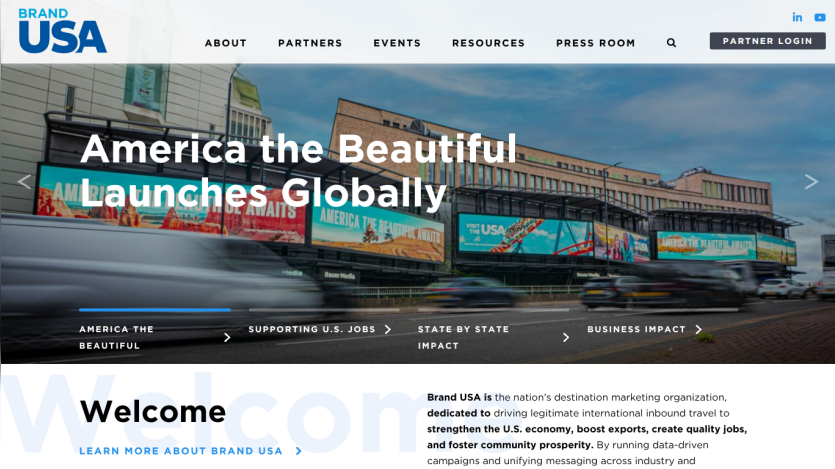Click progress bar above State by State Impact
This screenshot has height=469, width=835.
pyautogui.click(x=494, y=309)
